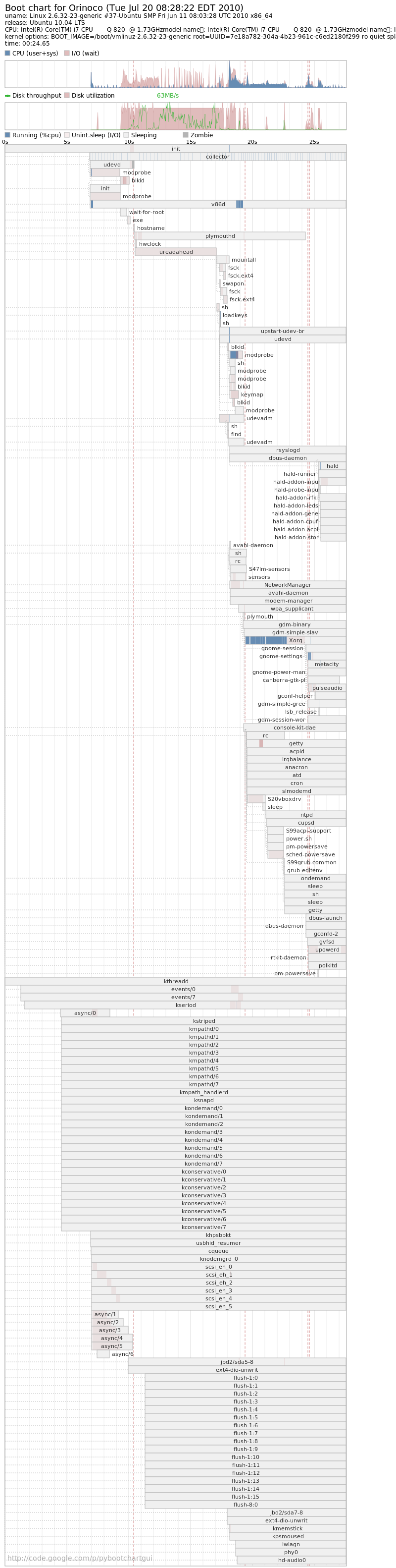Viewport: 396px width, 1568px height.
Task: Click the v86d process bar
Action: pos(218,205)
